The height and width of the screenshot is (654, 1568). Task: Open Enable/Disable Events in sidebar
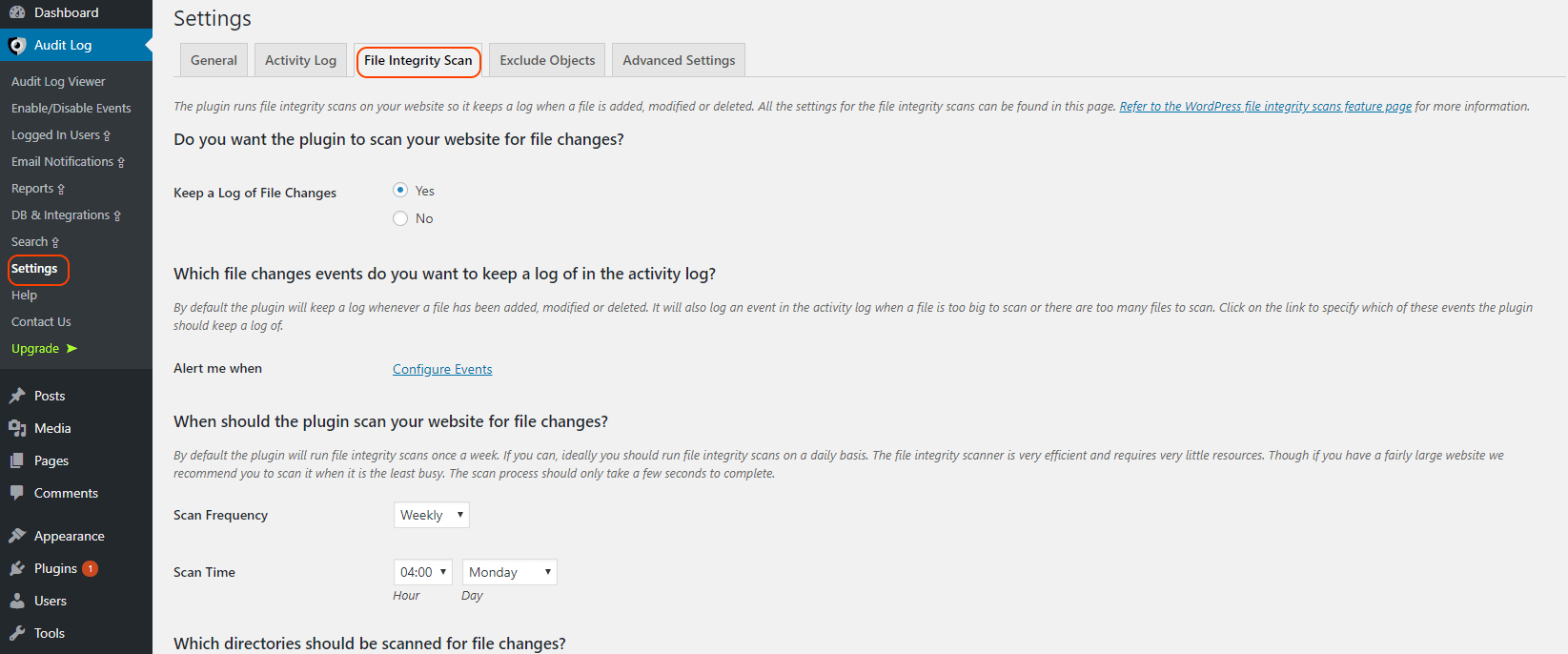tap(71, 109)
